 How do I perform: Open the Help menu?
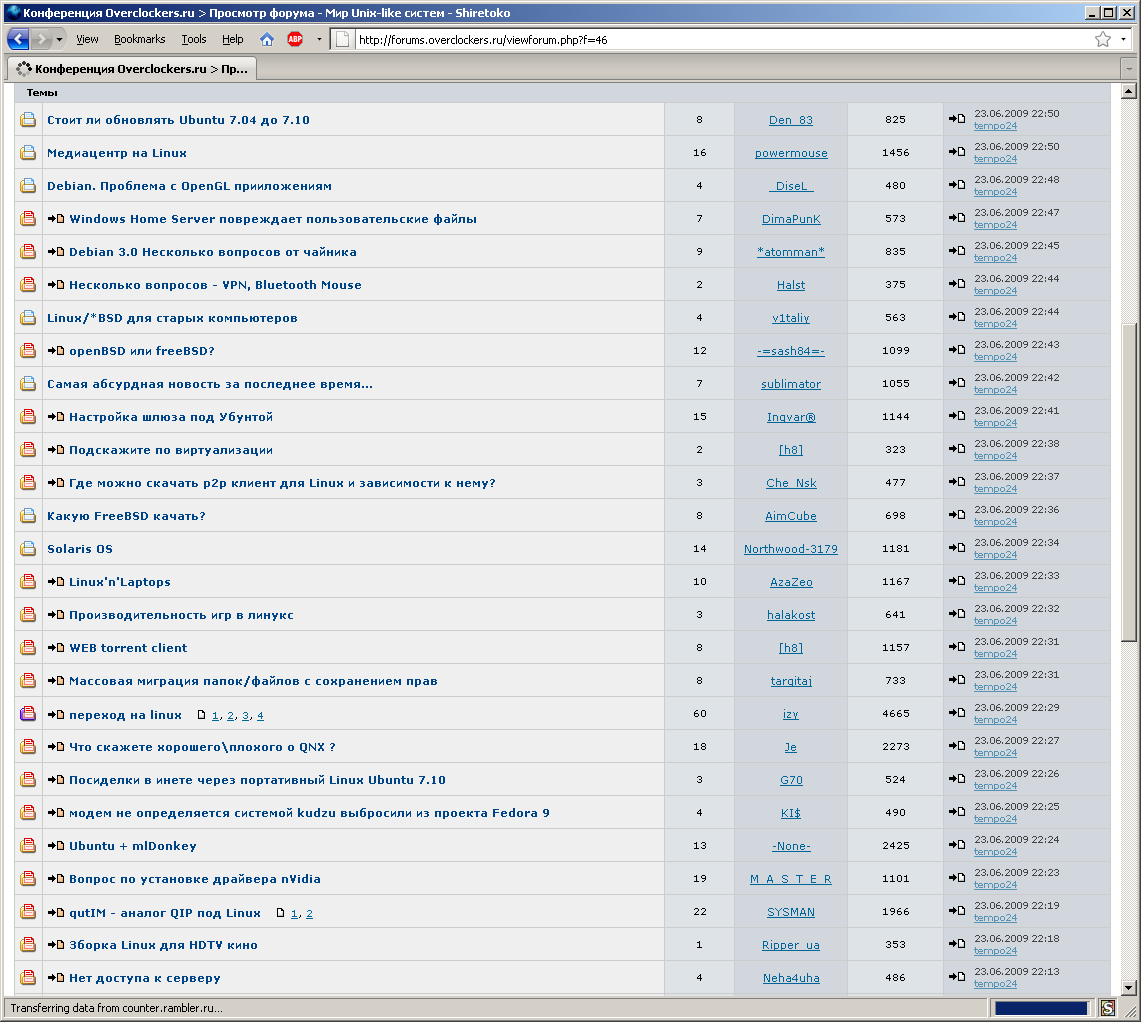pyautogui.click(x=233, y=39)
